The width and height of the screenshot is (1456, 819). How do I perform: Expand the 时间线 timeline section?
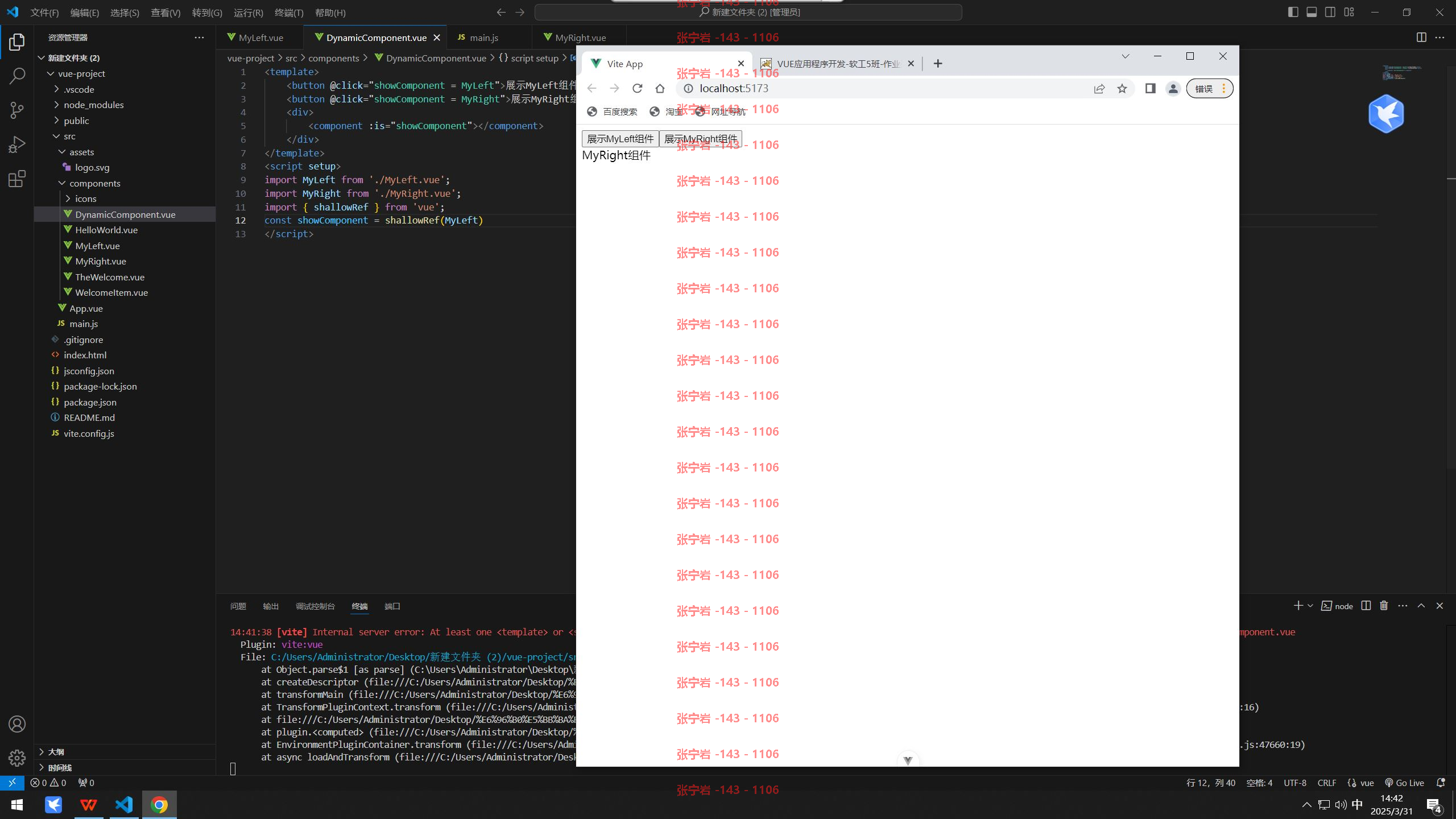click(x=125, y=768)
